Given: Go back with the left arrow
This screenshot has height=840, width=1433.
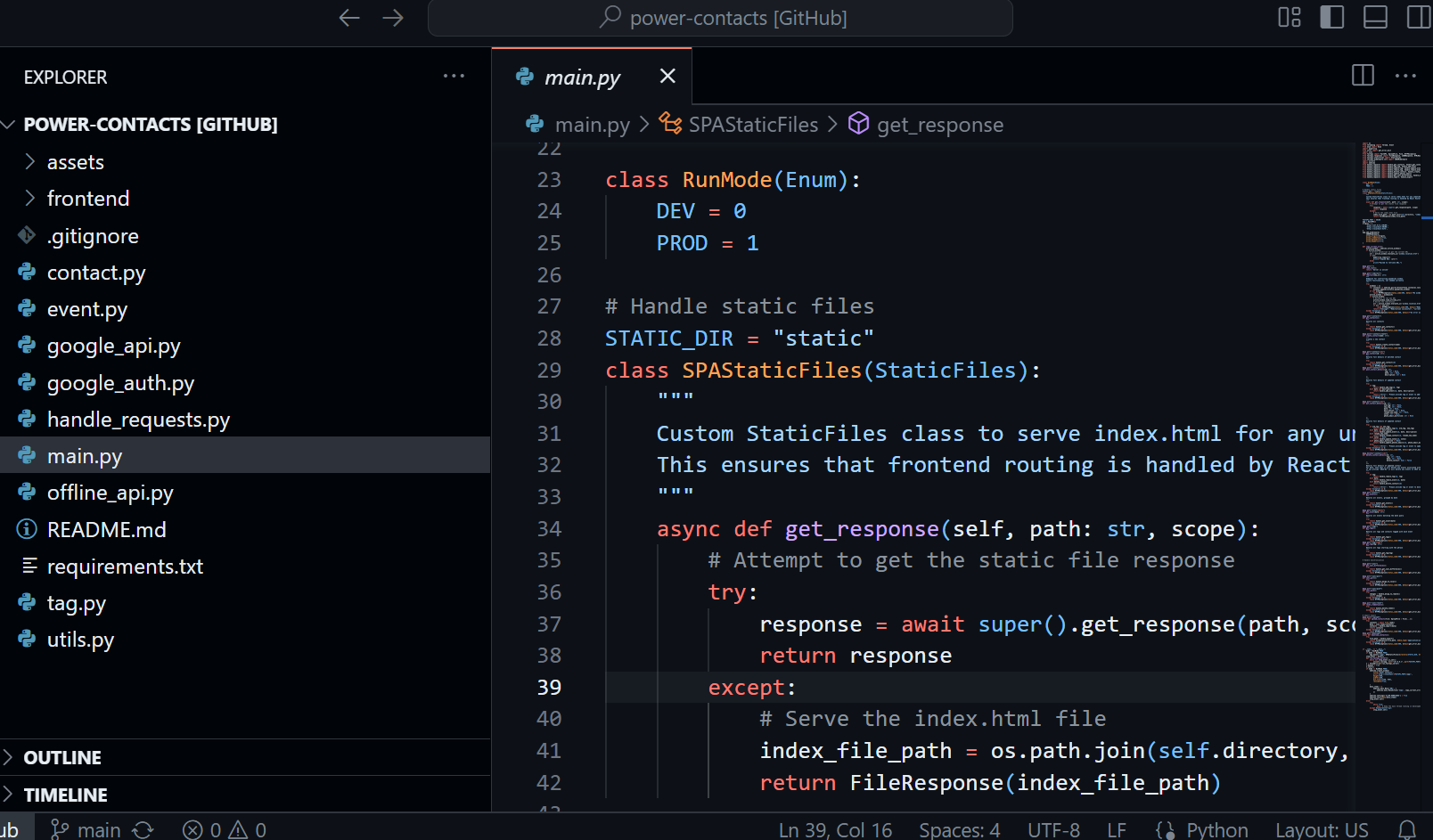Looking at the screenshot, I should point(349,18).
